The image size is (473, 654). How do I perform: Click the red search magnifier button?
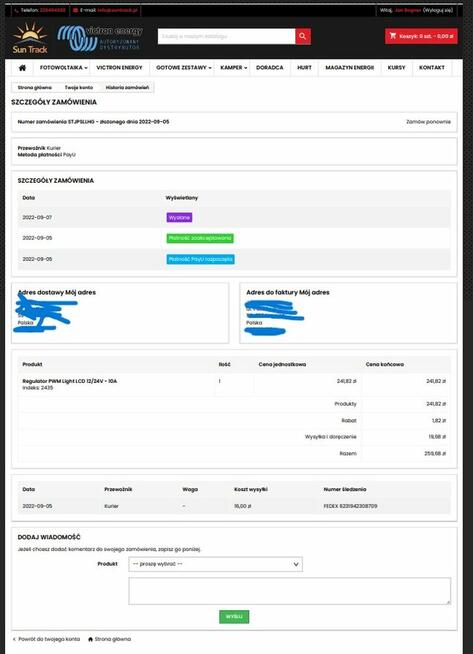(x=303, y=36)
